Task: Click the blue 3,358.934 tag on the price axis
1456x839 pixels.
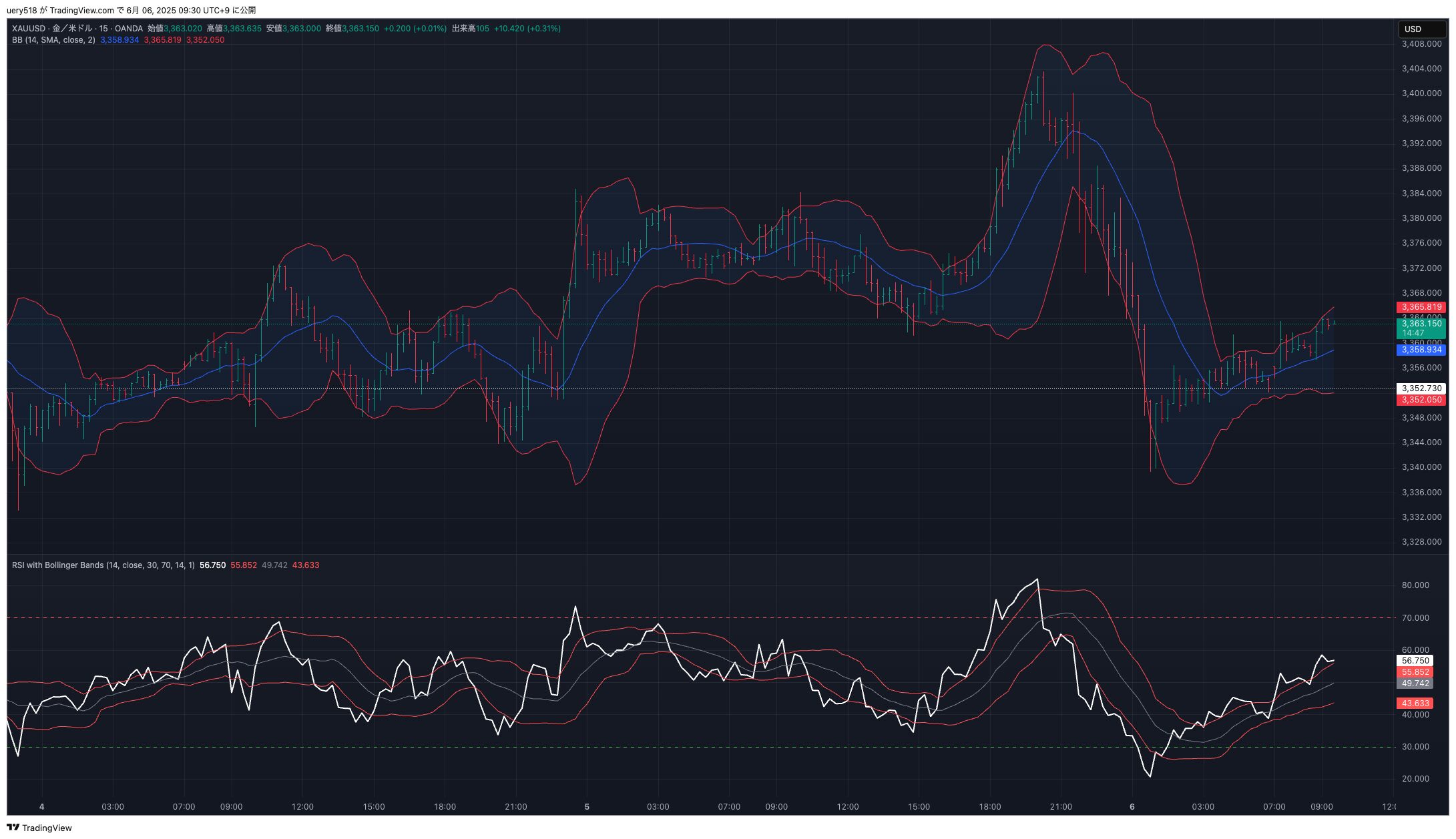Action: pyautogui.click(x=1421, y=350)
